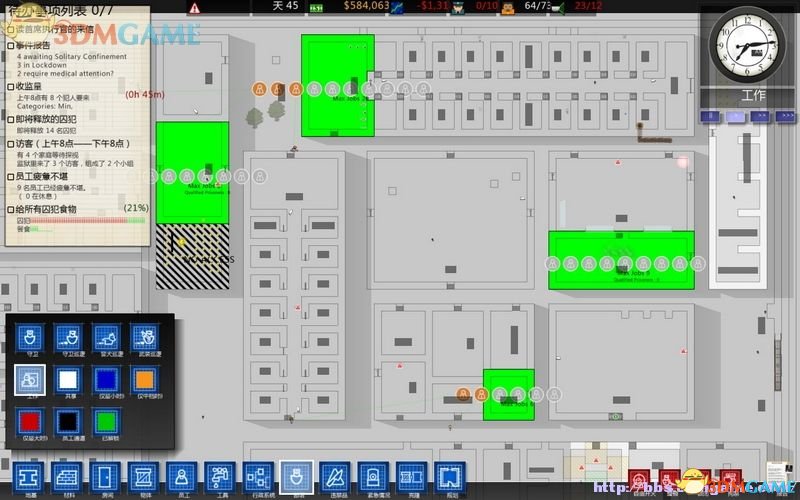This screenshot has width=800, height=500.
Task: Open the Contraband (违禁品) view
Action: pos(335,478)
